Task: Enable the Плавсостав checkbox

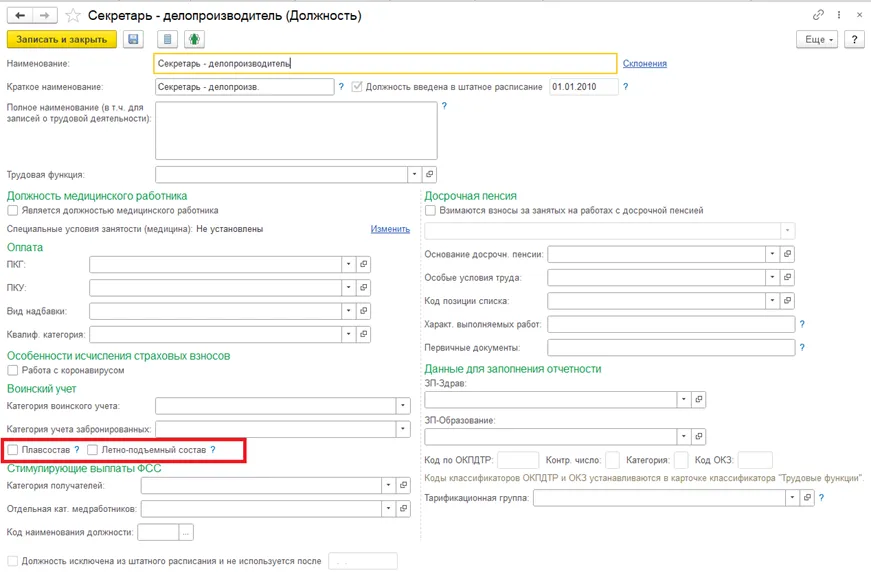Action: coord(13,450)
